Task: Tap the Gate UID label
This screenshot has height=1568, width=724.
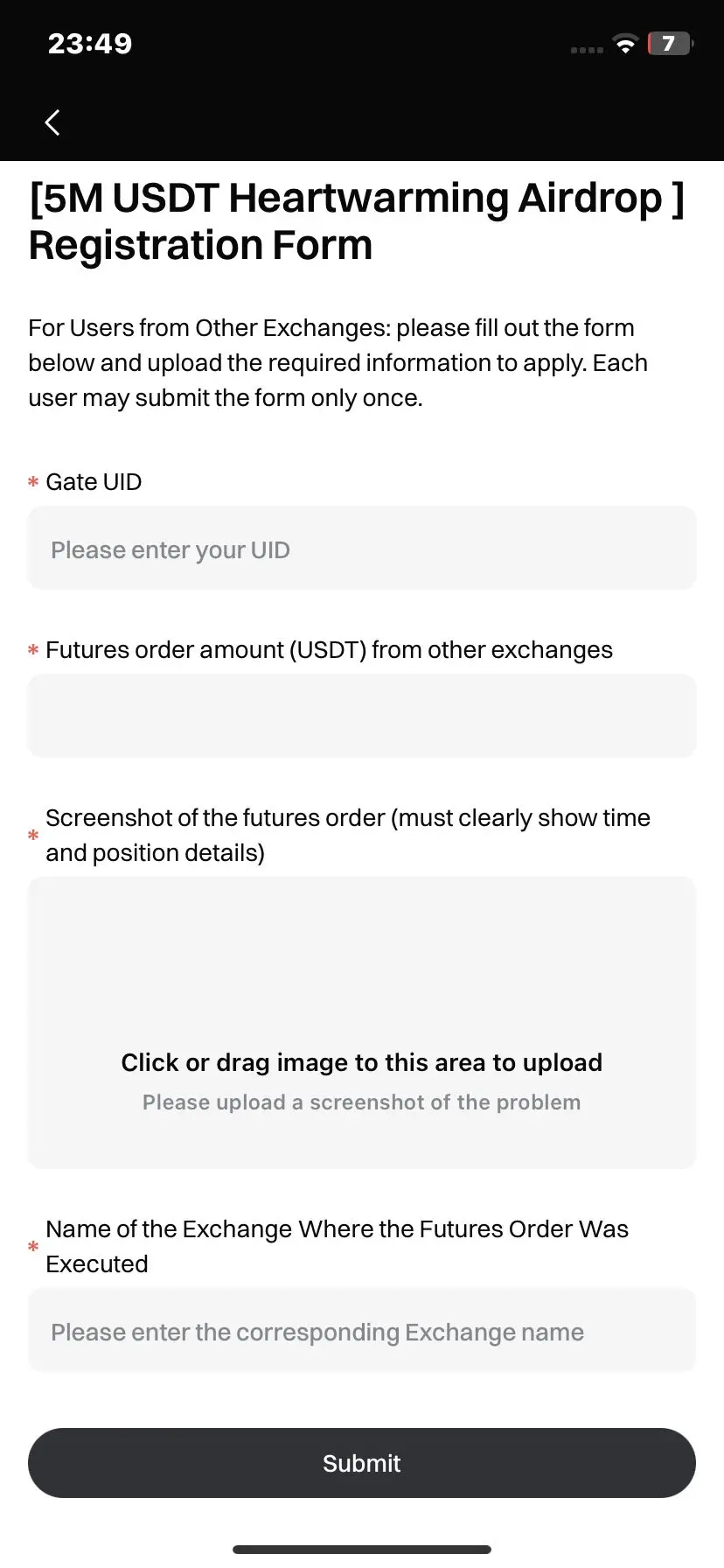Action: 94,482
